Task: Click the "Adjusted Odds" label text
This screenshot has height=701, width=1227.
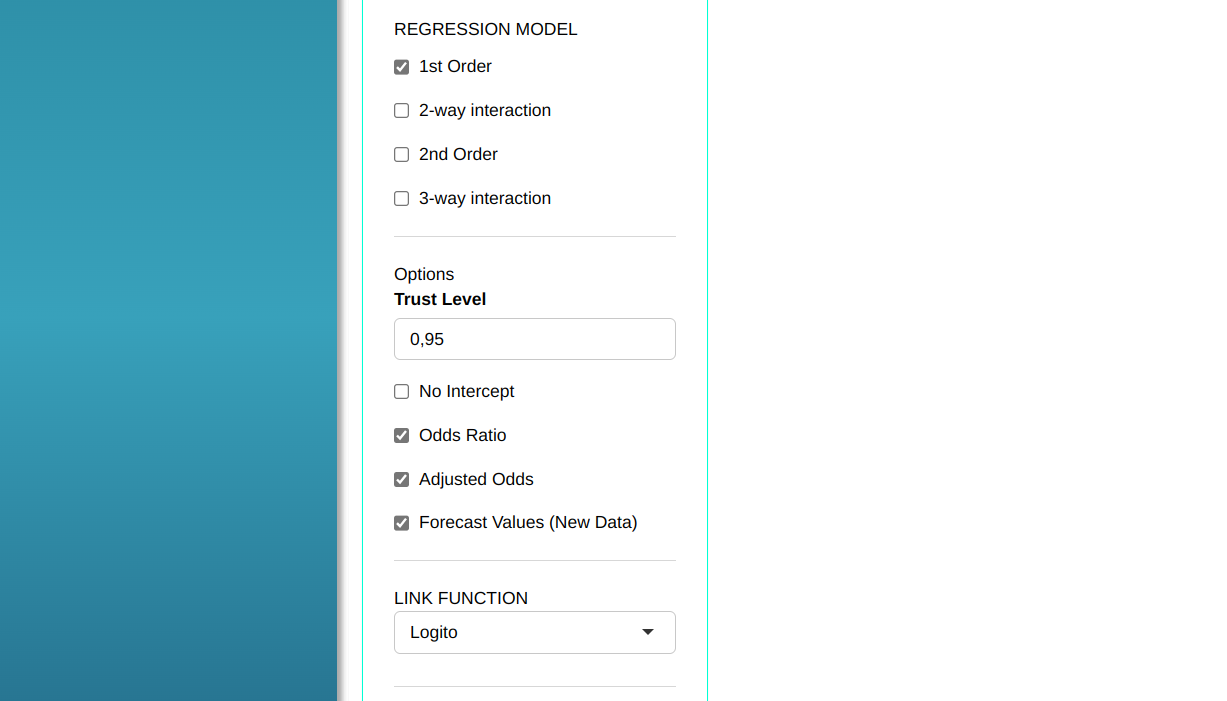Action: [476, 480]
